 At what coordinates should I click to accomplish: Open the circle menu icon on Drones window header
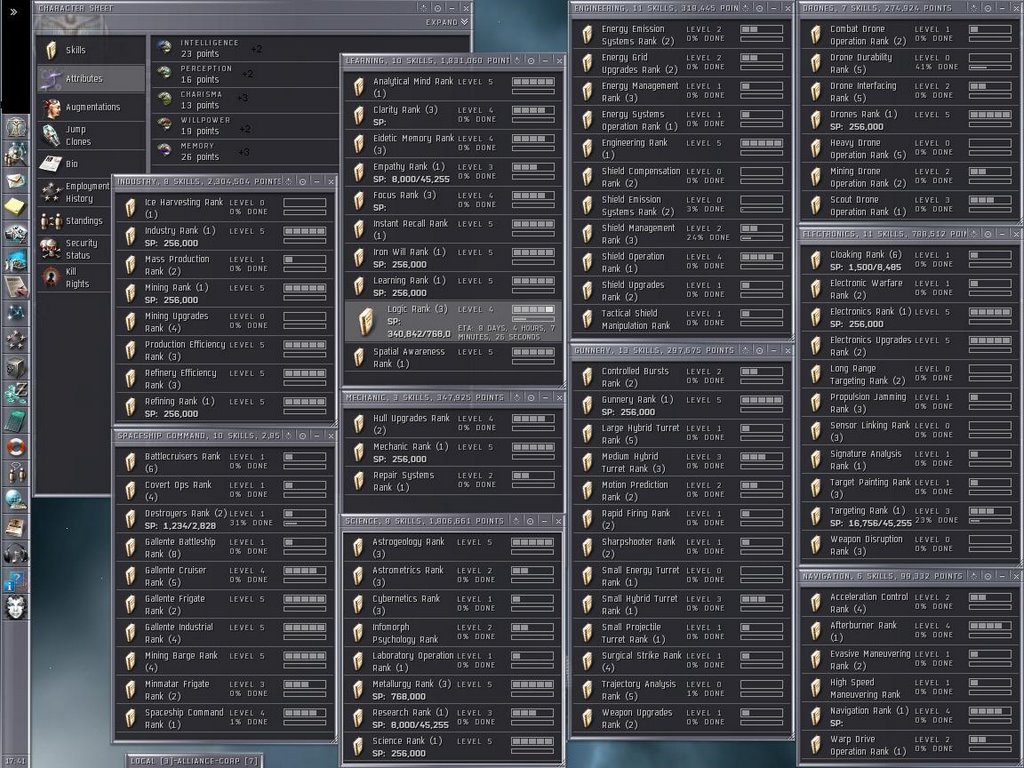pyautogui.click(x=988, y=8)
